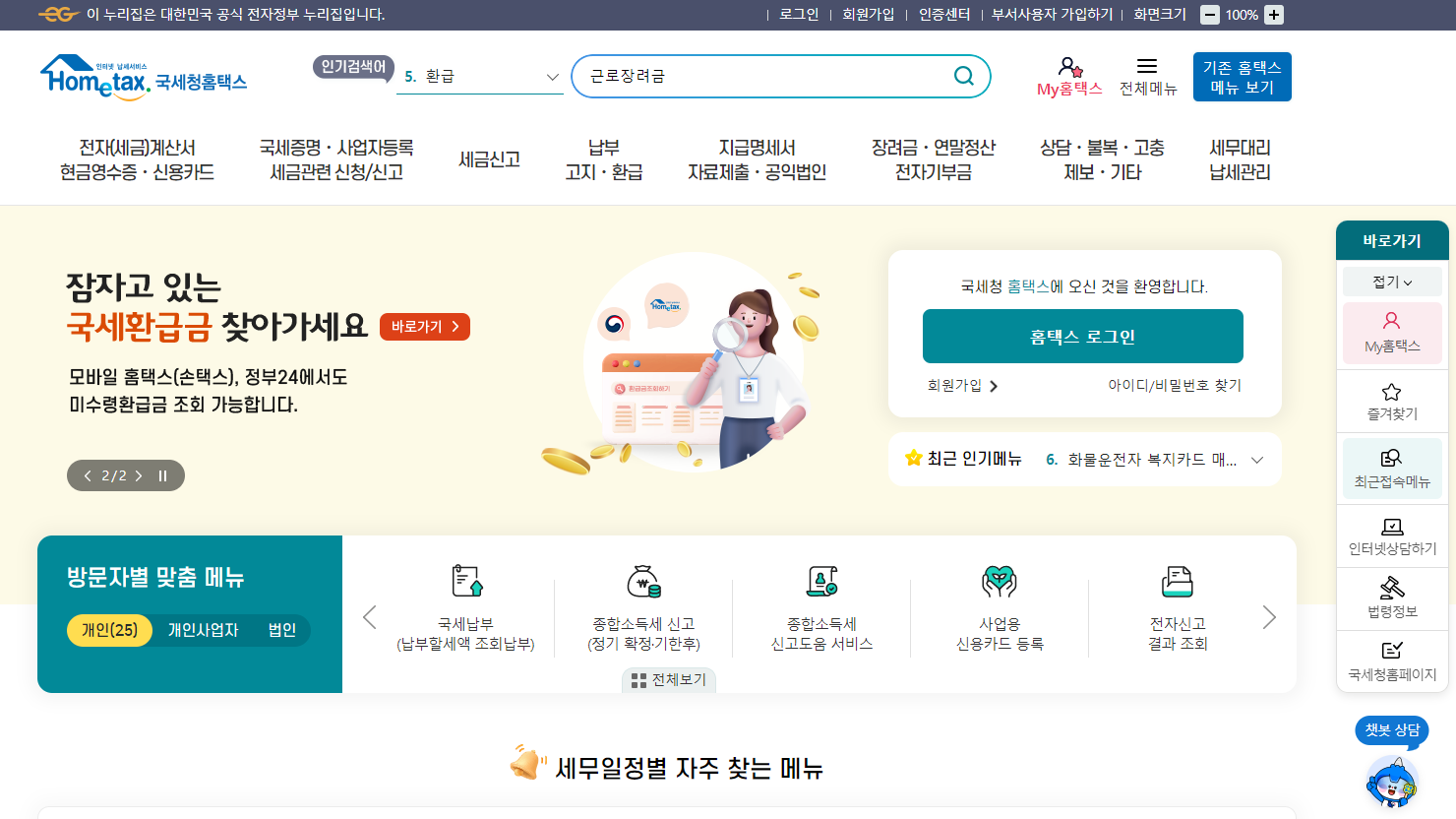1456x819 pixels.
Task: Click 세무일정별 자주 찾는 메뉴 heading
Action: tap(689, 768)
